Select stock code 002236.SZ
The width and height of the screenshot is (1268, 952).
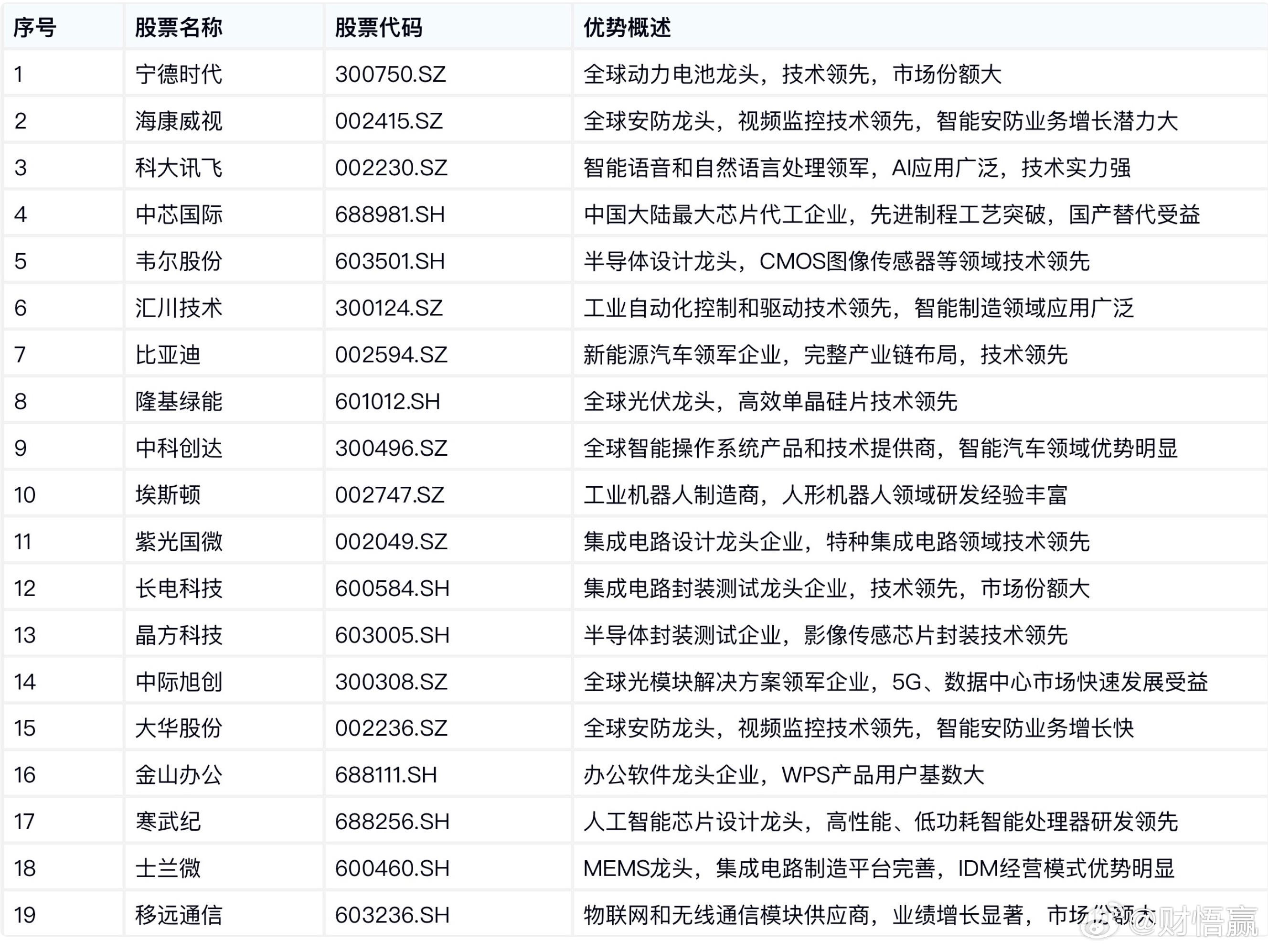coord(391,728)
